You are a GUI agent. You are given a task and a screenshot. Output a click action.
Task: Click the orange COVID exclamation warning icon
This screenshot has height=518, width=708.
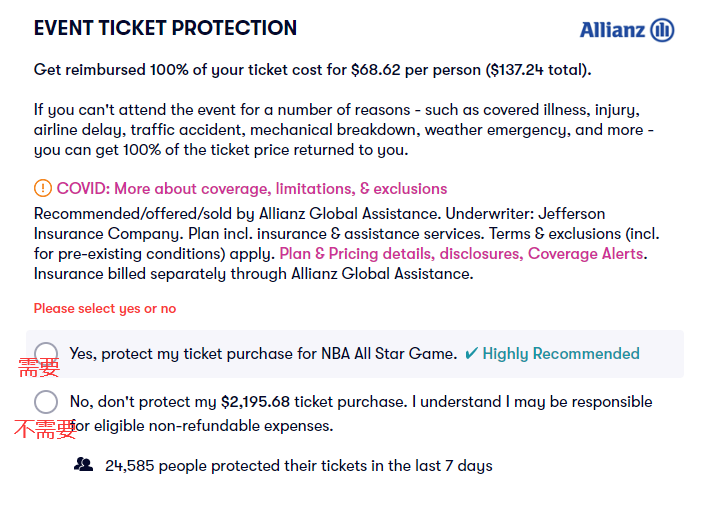pos(43,188)
